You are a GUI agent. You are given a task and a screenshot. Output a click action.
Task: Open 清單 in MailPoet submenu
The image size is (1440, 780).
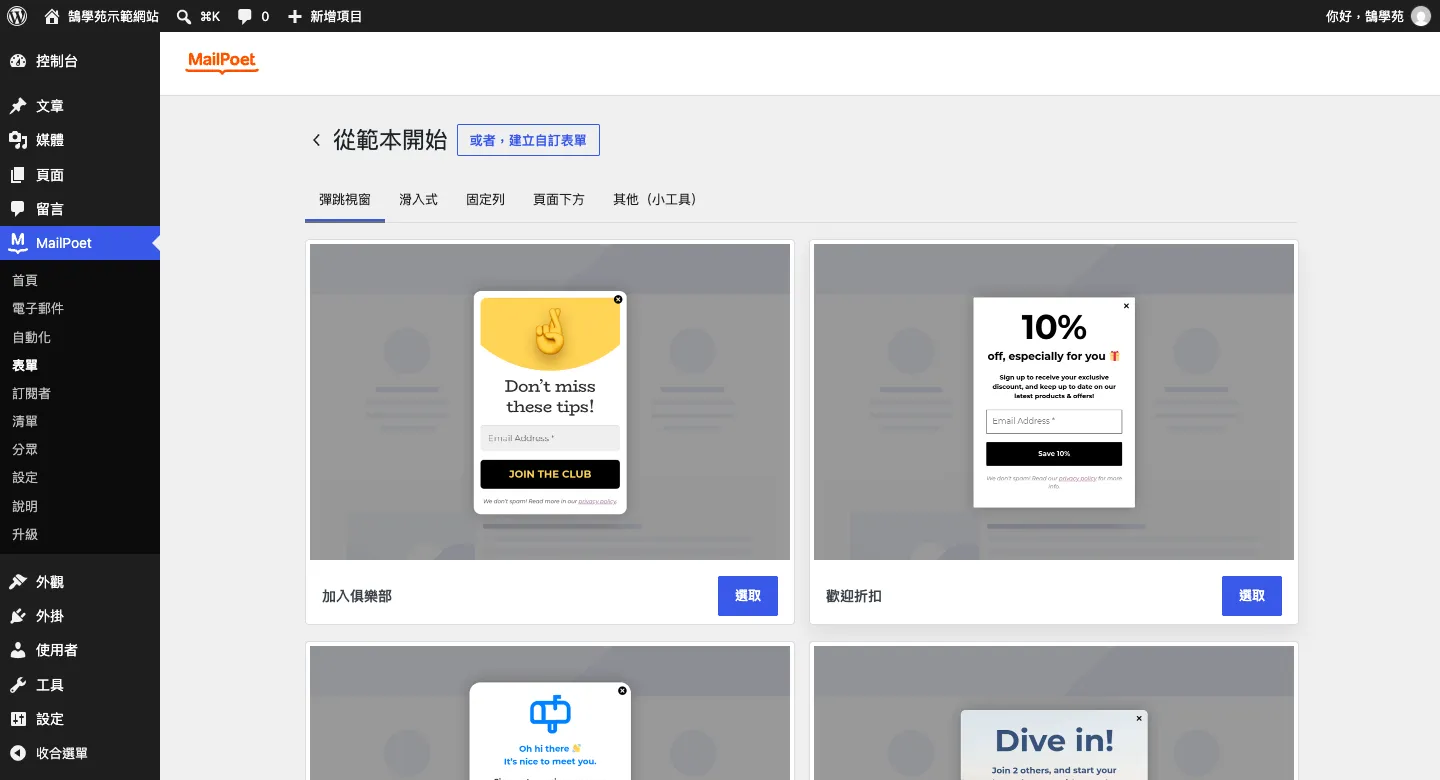[x=25, y=422]
